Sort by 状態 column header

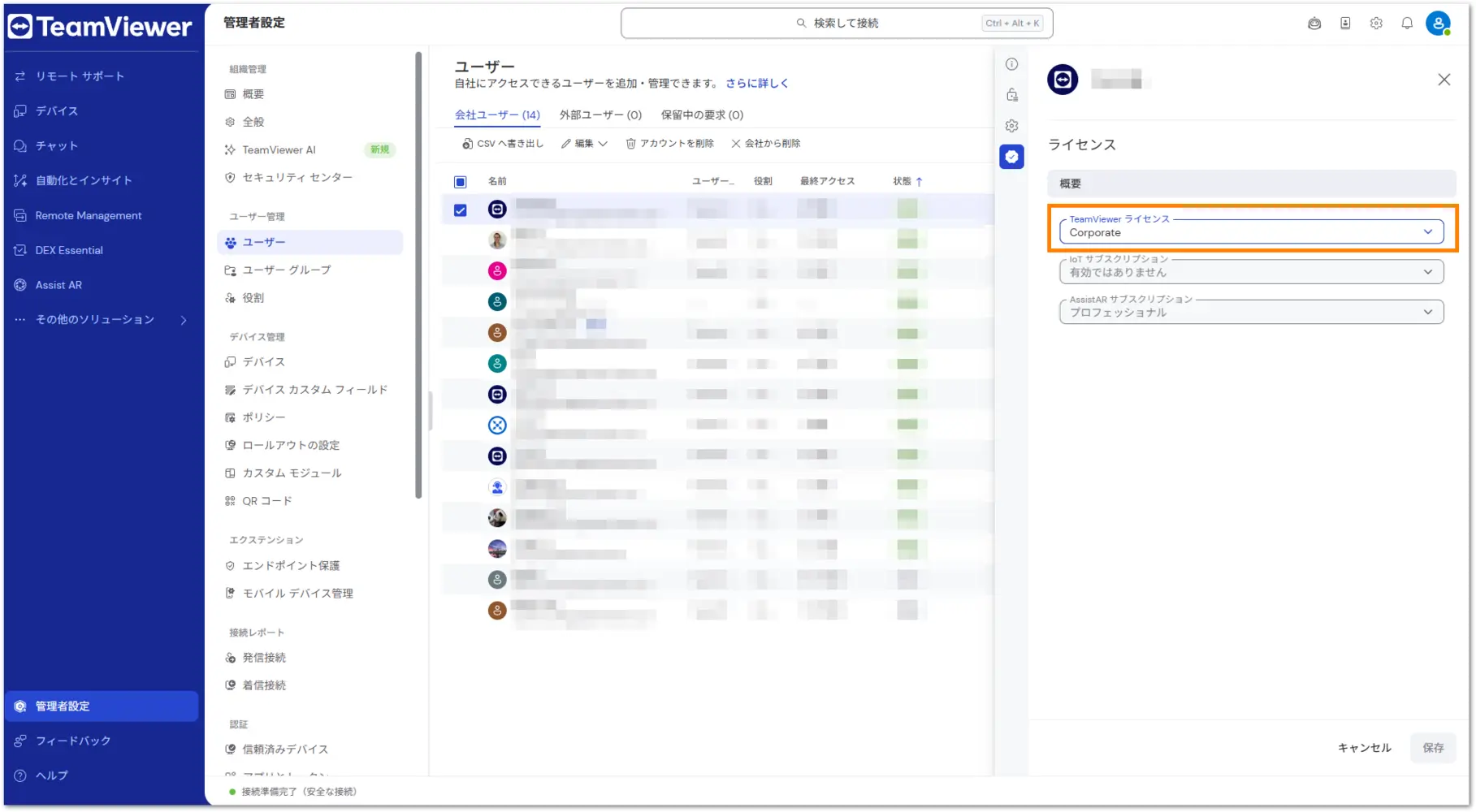coord(907,182)
